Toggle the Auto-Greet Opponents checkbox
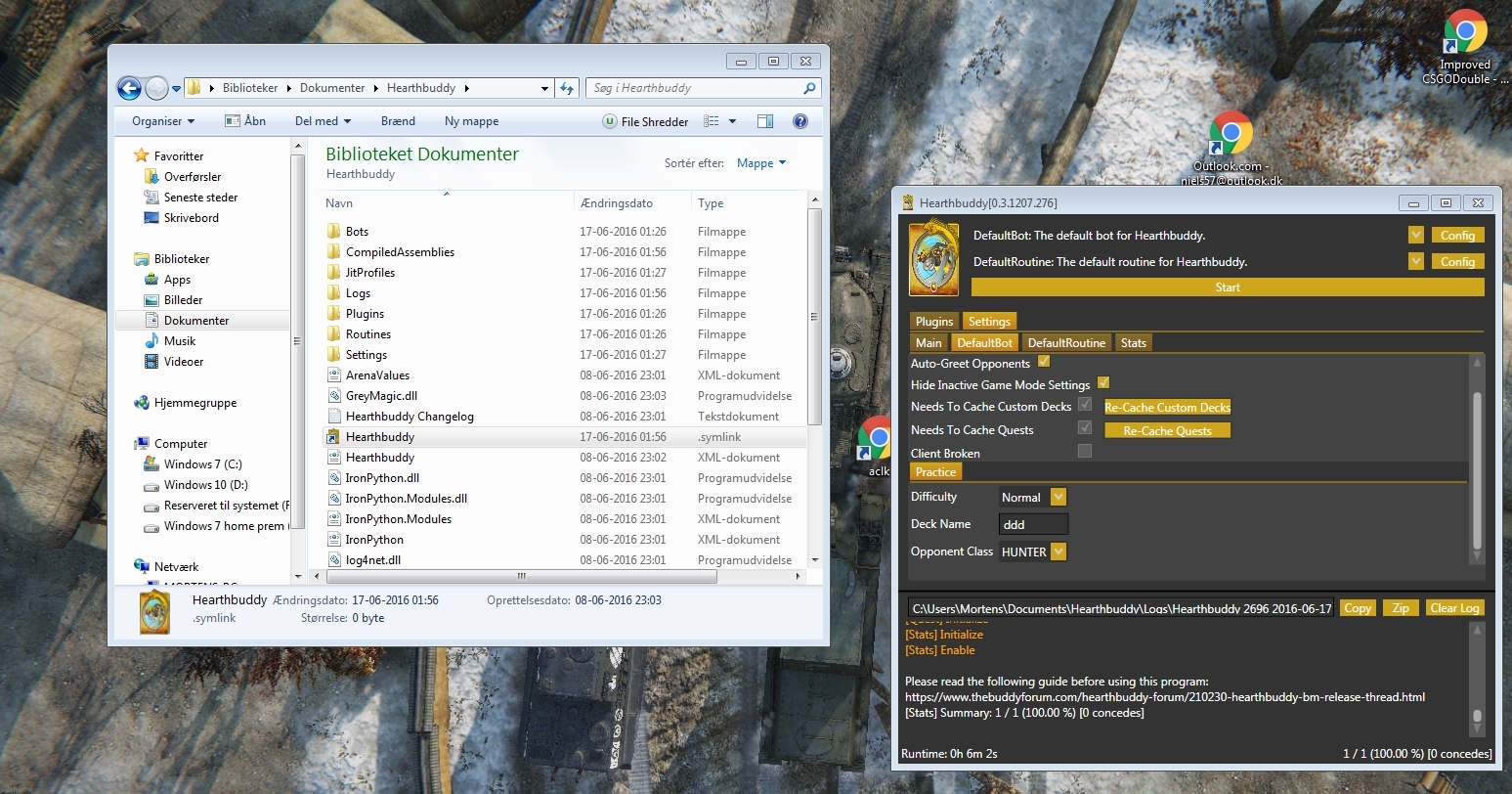1512x794 pixels. pyautogui.click(x=1044, y=362)
